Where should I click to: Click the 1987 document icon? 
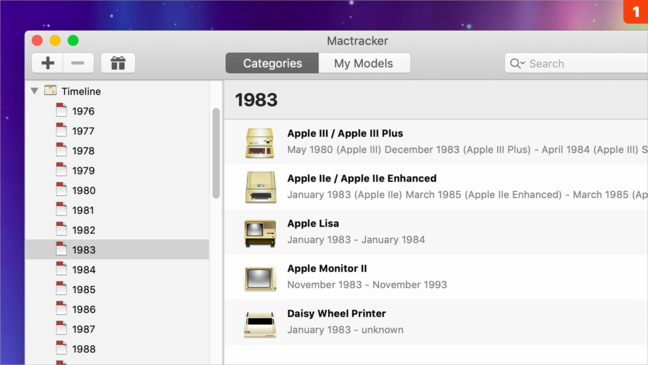coord(61,328)
